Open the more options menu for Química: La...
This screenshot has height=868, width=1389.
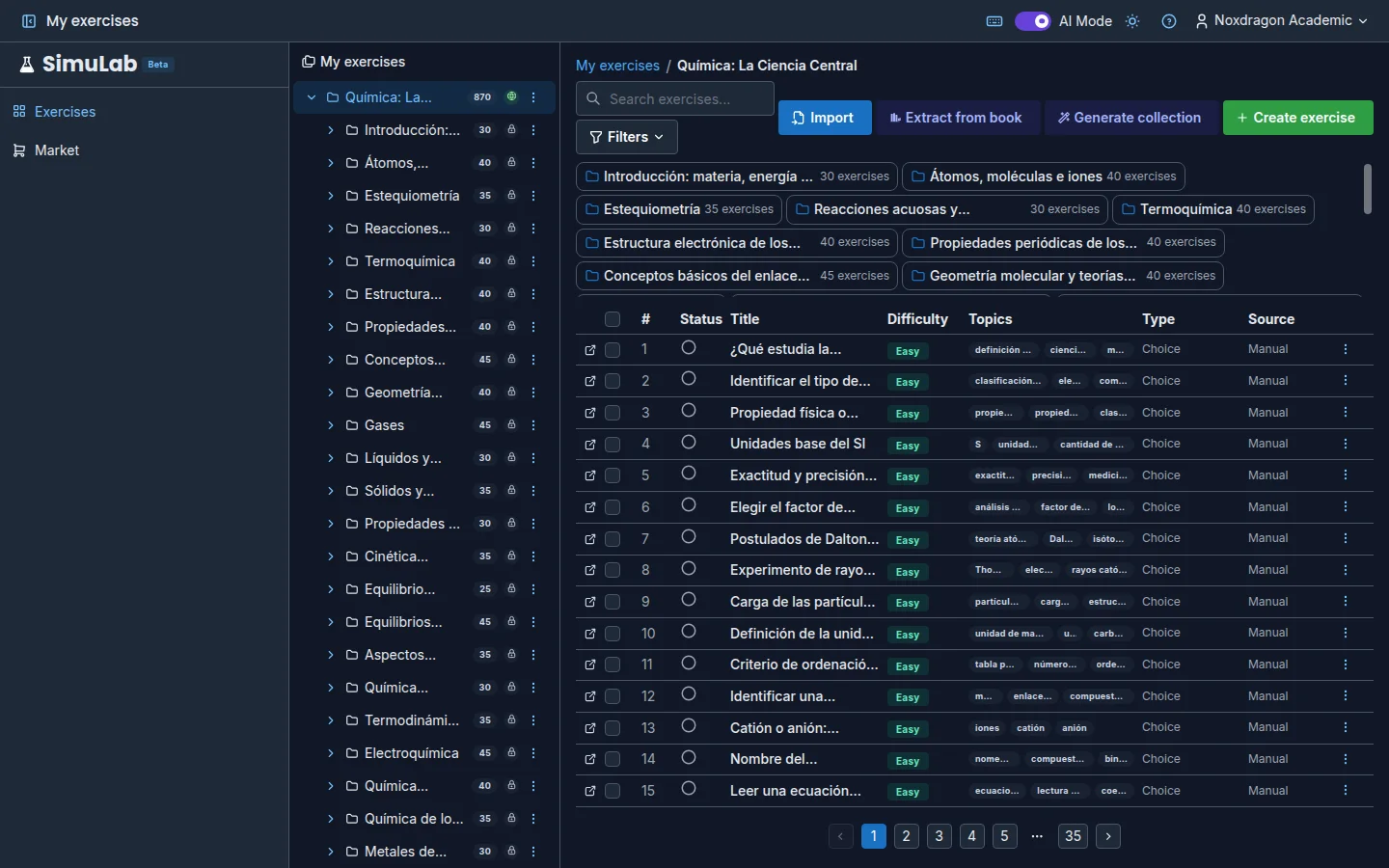533,97
